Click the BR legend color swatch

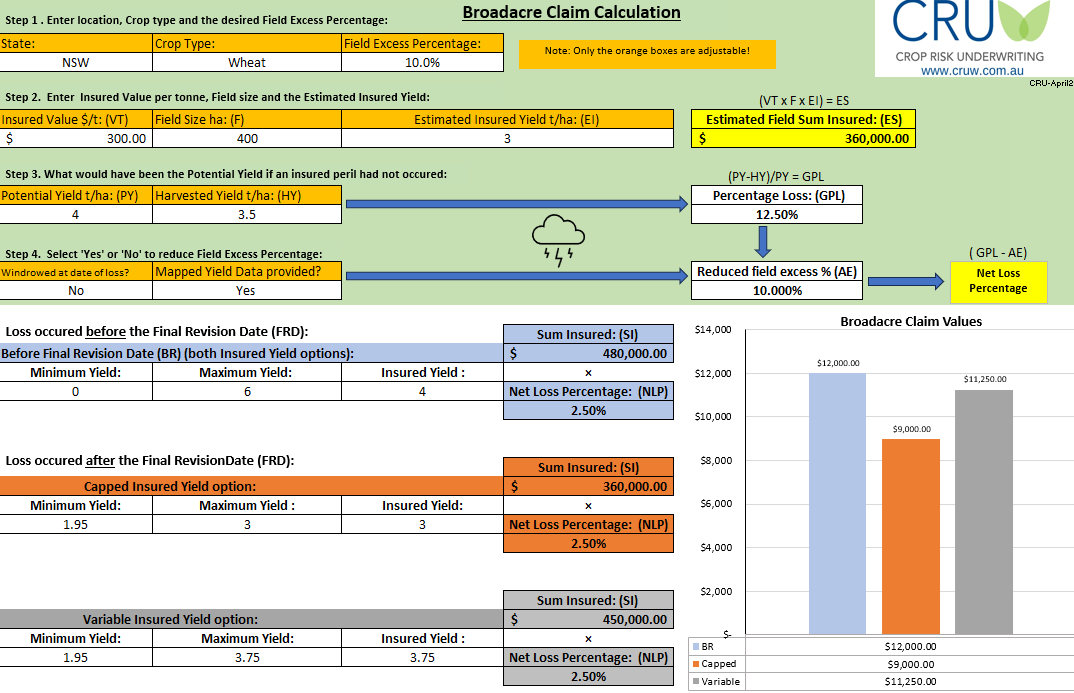(696, 646)
